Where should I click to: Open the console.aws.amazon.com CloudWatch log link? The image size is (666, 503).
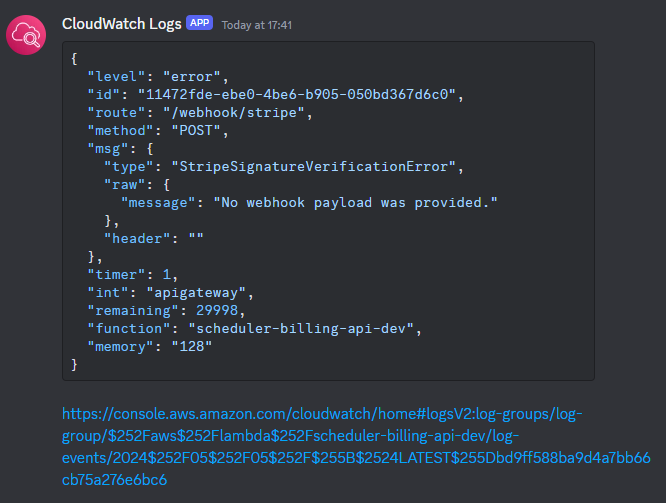(x=356, y=446)
